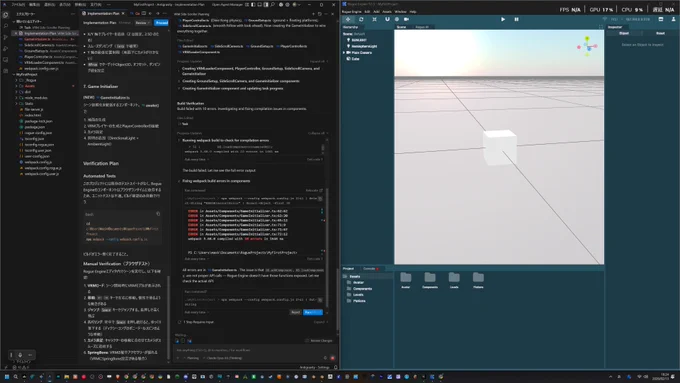Click the Wi-Fi network icon in Rogue Engine toolbar
Image resolution: width=680 pixels, height=383 pixels.
pos(605,19)
